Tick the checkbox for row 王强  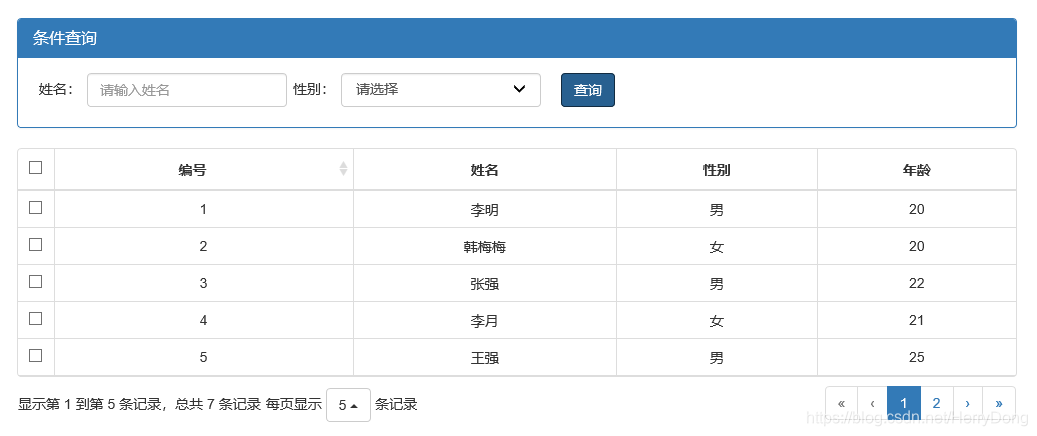[36, 355]
